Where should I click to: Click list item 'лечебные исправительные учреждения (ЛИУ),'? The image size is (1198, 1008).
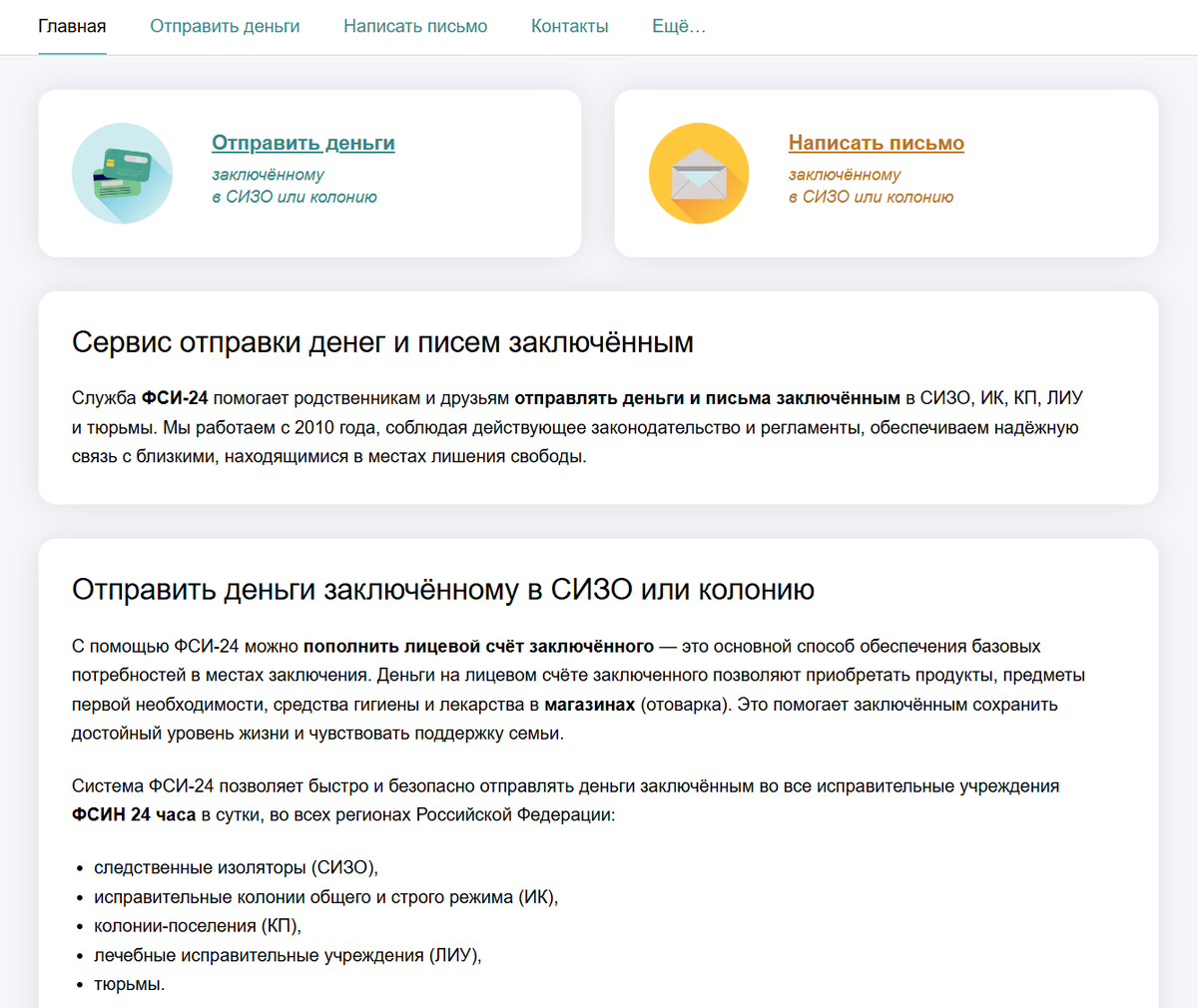(x=288, y=955)
